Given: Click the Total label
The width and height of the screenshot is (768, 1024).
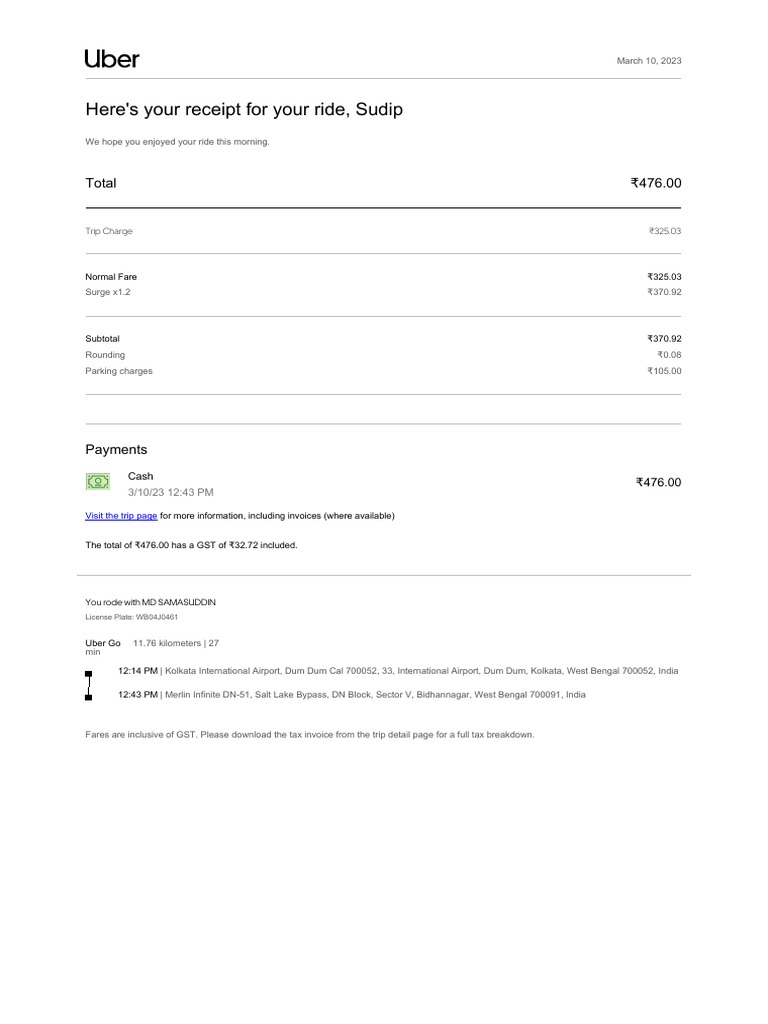Looking at the screenshot, I should click(x=101, y=183).
